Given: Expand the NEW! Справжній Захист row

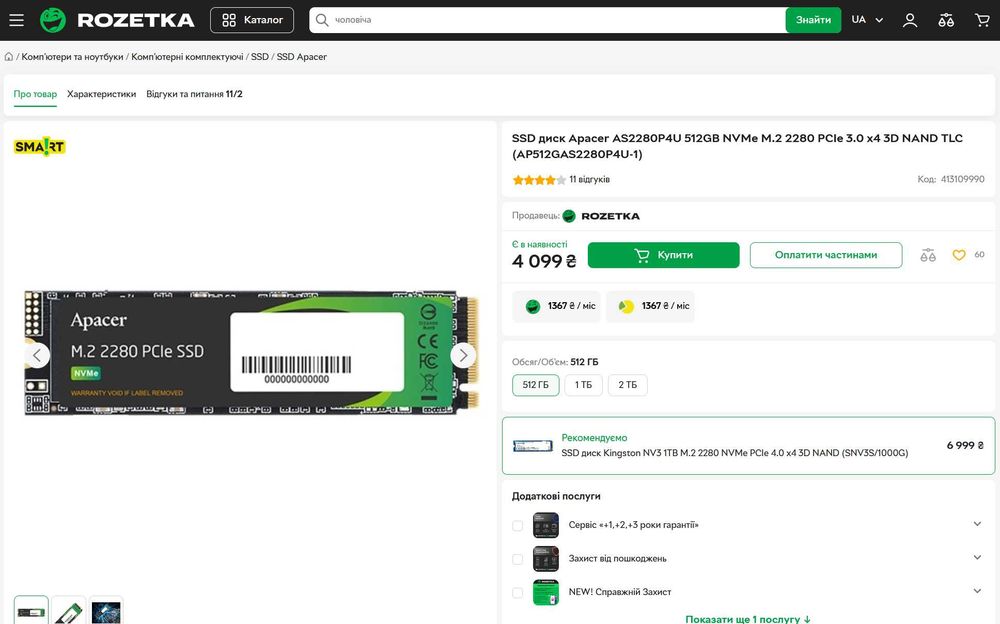Looking at the screenshot, I should pyautogui.click(x=977, y=591).
